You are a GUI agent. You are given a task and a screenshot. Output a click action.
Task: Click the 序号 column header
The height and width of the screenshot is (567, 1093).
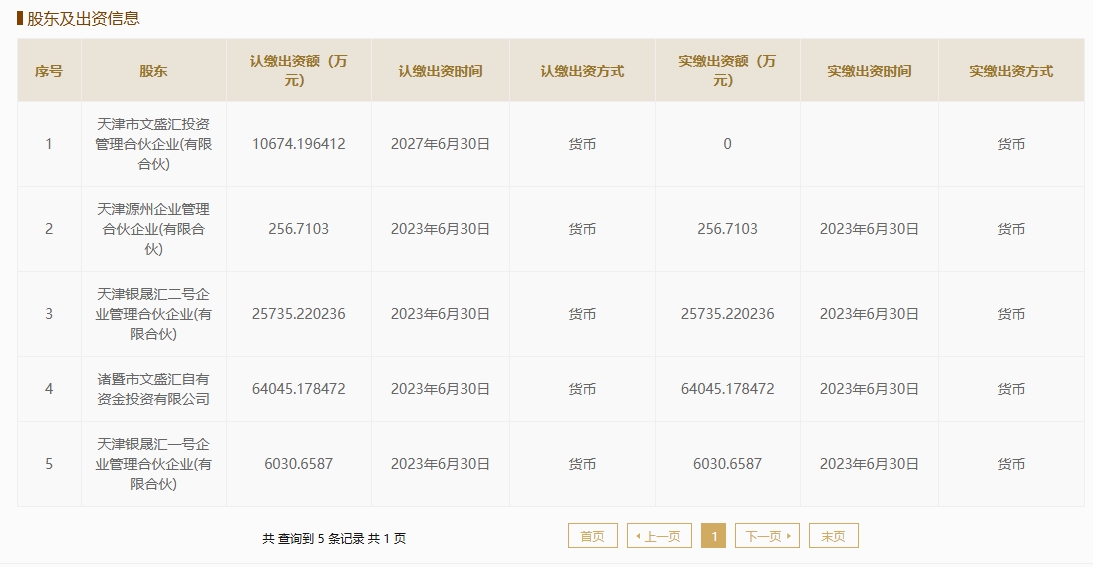click(49, 70)
